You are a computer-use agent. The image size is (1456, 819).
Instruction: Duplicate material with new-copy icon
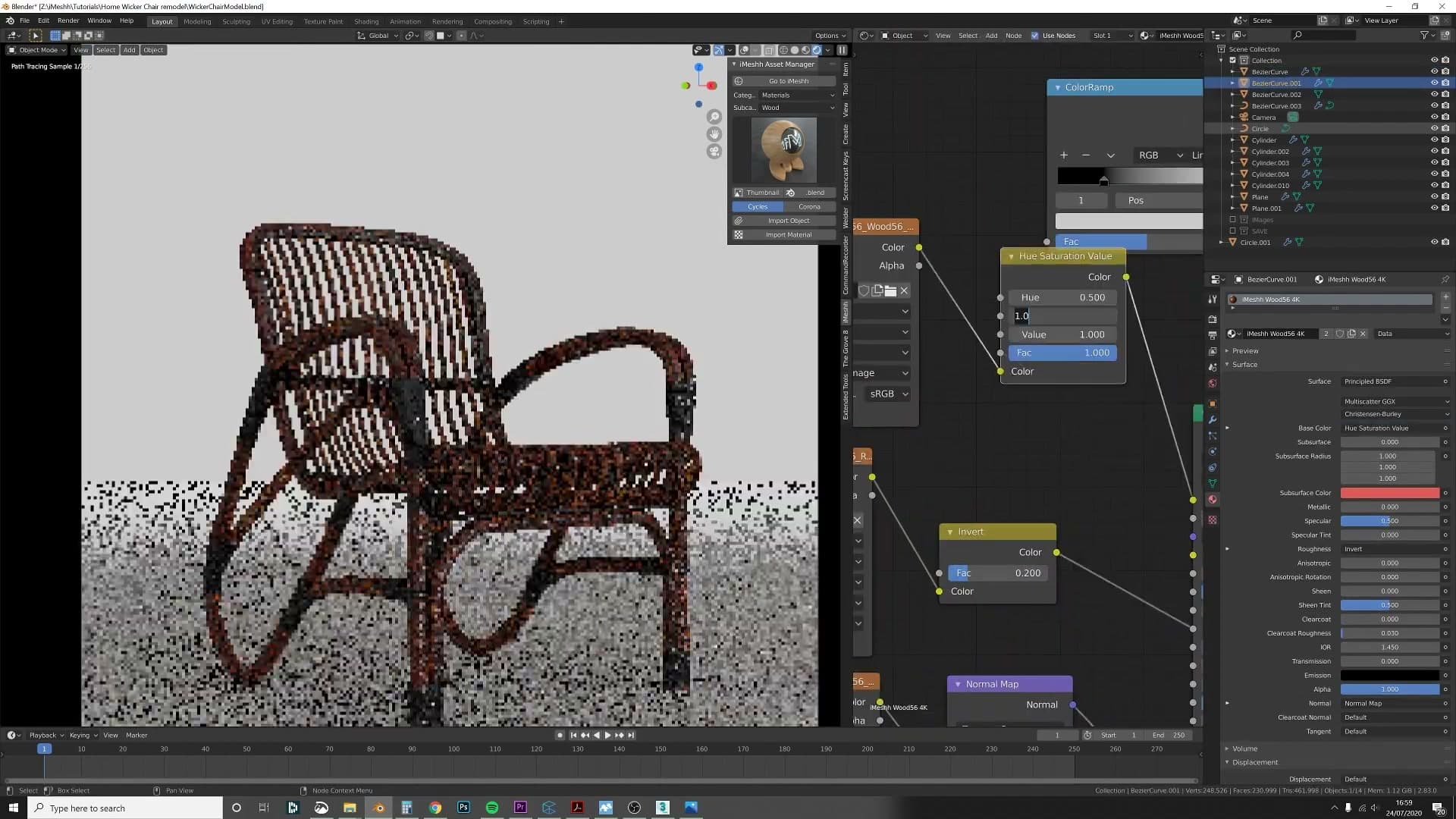[1351, 334]
